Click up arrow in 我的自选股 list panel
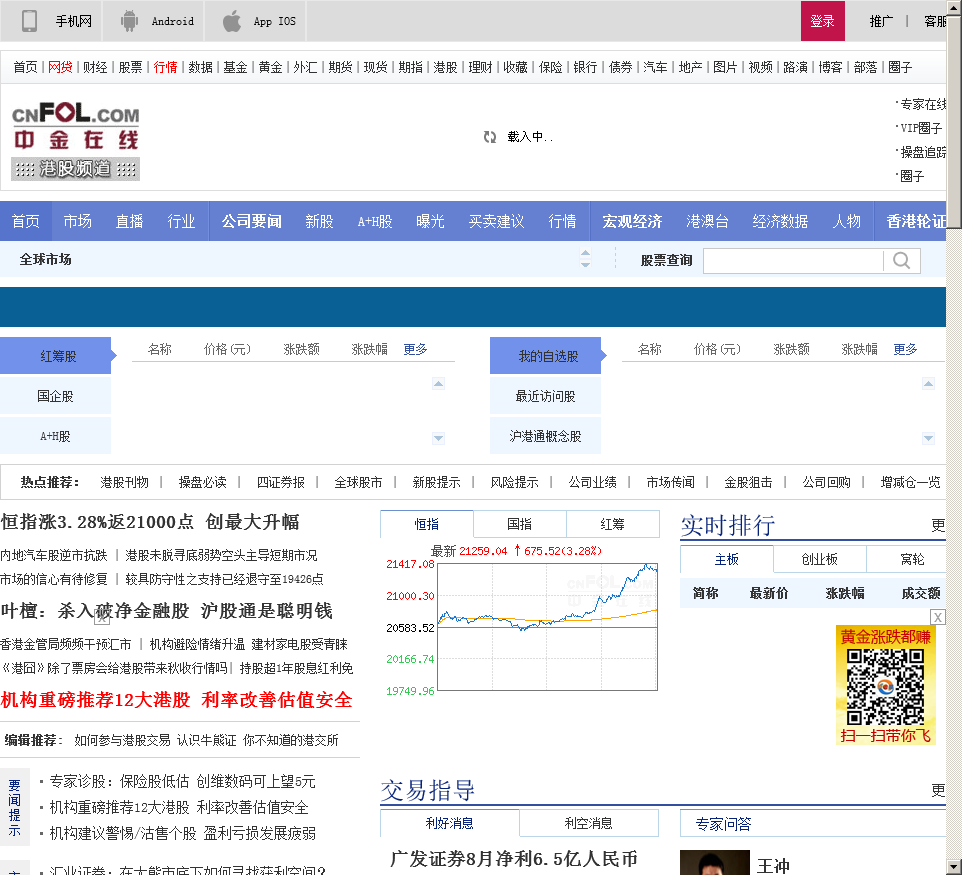Screen dimensions: 962x875 [x=928, y=384]
